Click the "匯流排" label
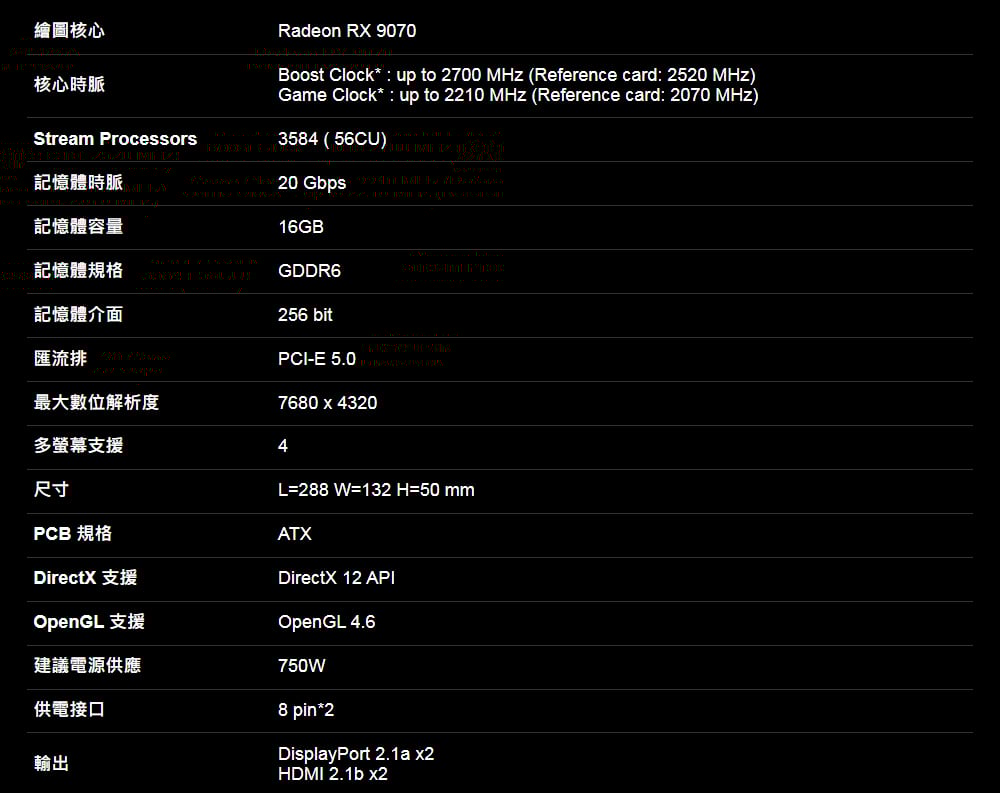The height and width of the screenshot is (793, 1000). [x=60, y=359]
